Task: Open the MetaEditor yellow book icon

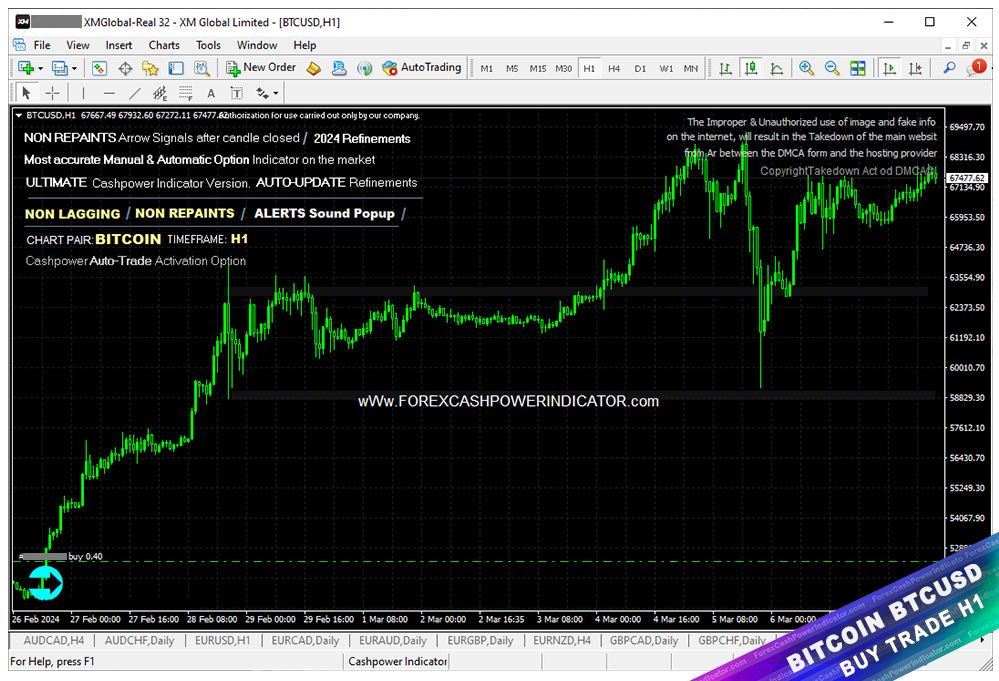Action: click(x=313, y=68)
